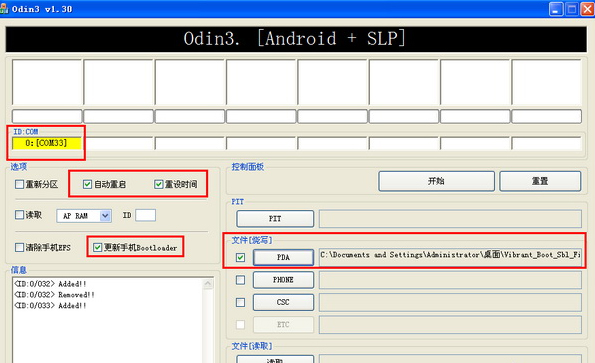
Task: Enable the 清除手机EFS checkbox
Action: coord(19,248)
